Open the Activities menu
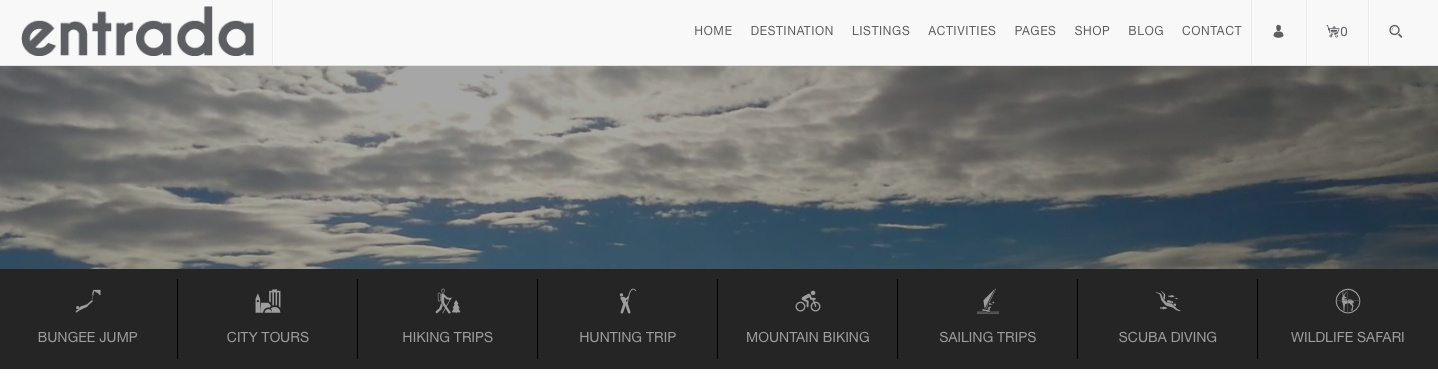This screenshot has height=385, width=1438. coord(962,31)
